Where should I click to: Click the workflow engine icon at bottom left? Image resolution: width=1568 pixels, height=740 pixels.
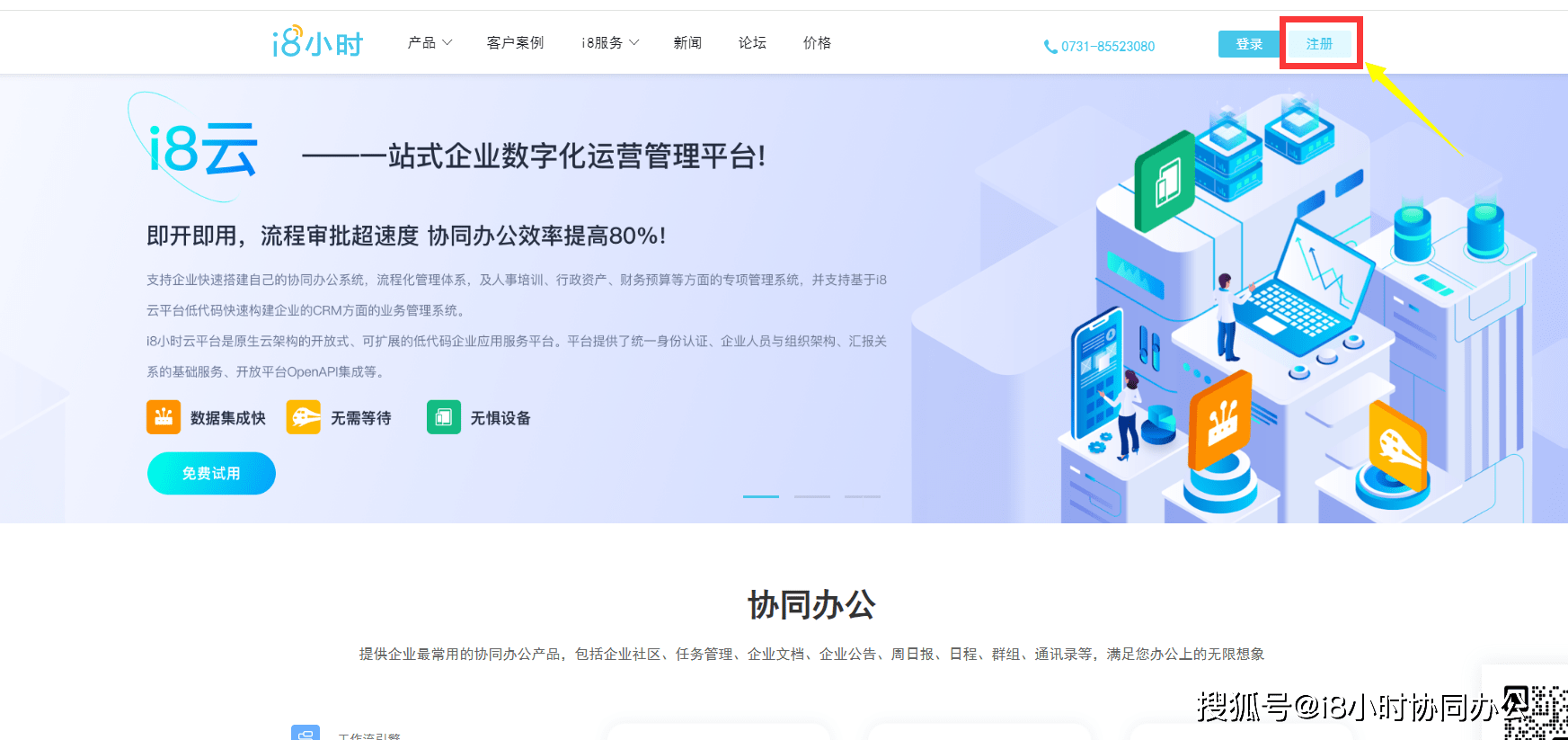306,733
